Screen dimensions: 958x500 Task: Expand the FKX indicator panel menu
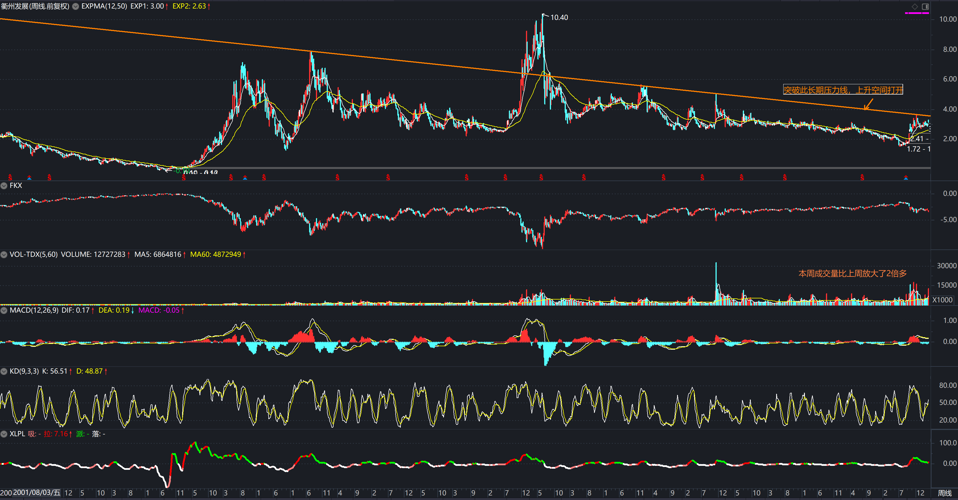coord(5,185)
